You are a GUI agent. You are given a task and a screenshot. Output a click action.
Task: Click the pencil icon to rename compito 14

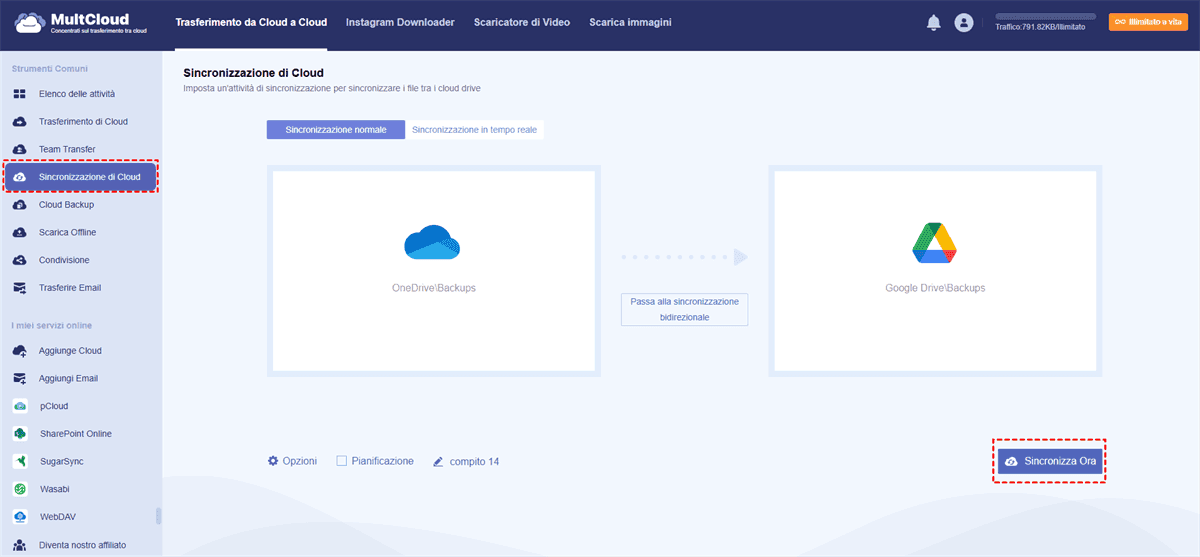pos(438,462)
